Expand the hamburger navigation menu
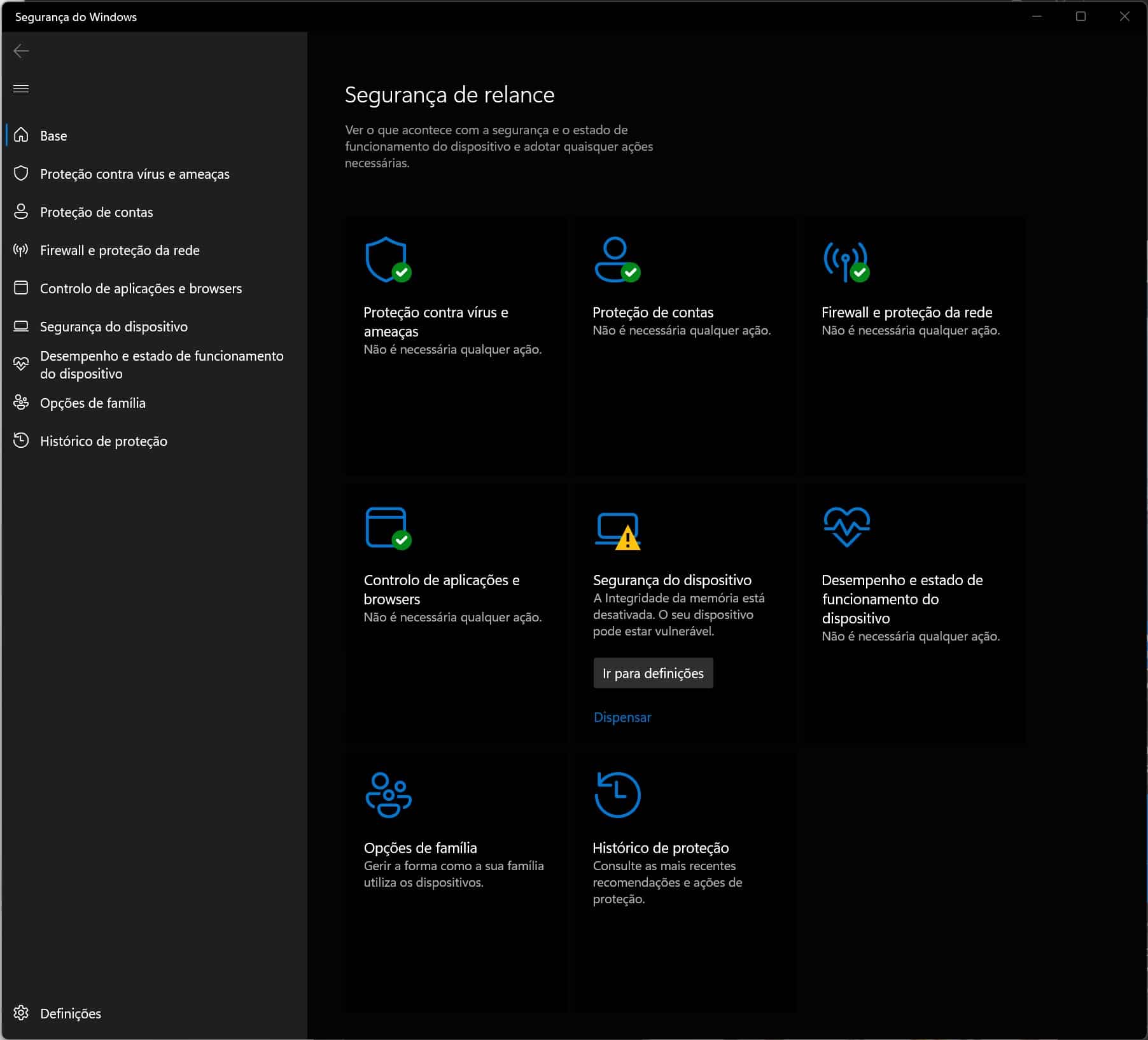This screenshot has width=1148, height=1040. click(x=21, y=88)
